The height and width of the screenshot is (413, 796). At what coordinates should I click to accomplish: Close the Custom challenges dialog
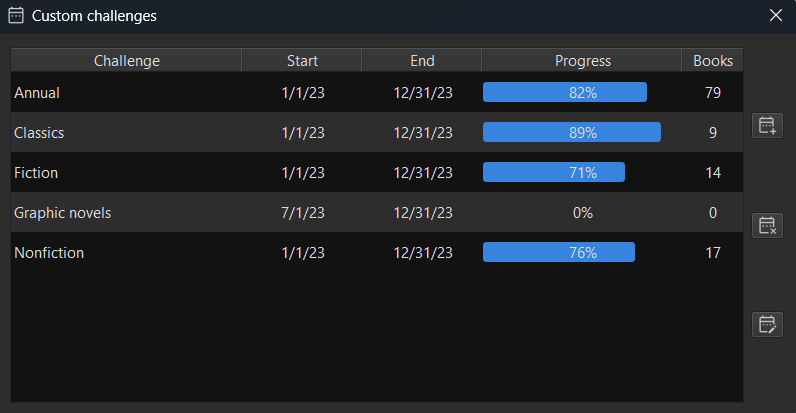(x=776, y=16)
